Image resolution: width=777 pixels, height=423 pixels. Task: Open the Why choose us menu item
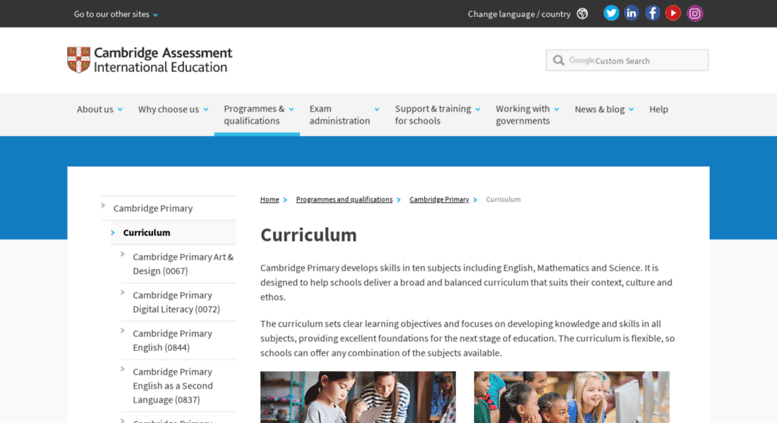tap(168, 109)
